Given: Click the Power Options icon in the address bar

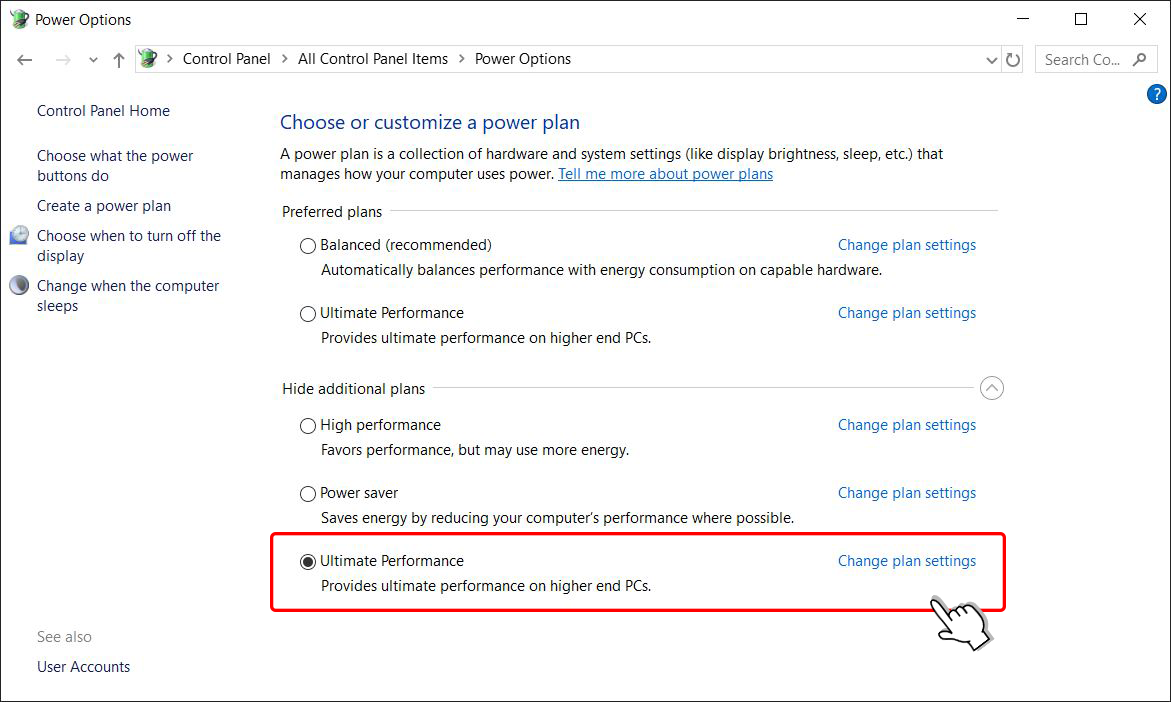Looking at the screenshot, I should (149, 58).
